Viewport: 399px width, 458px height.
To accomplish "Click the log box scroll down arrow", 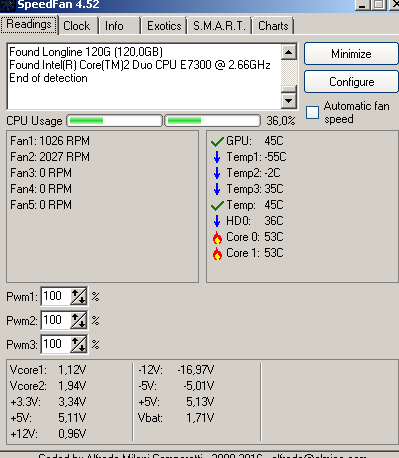I will [x=288, y=100].
